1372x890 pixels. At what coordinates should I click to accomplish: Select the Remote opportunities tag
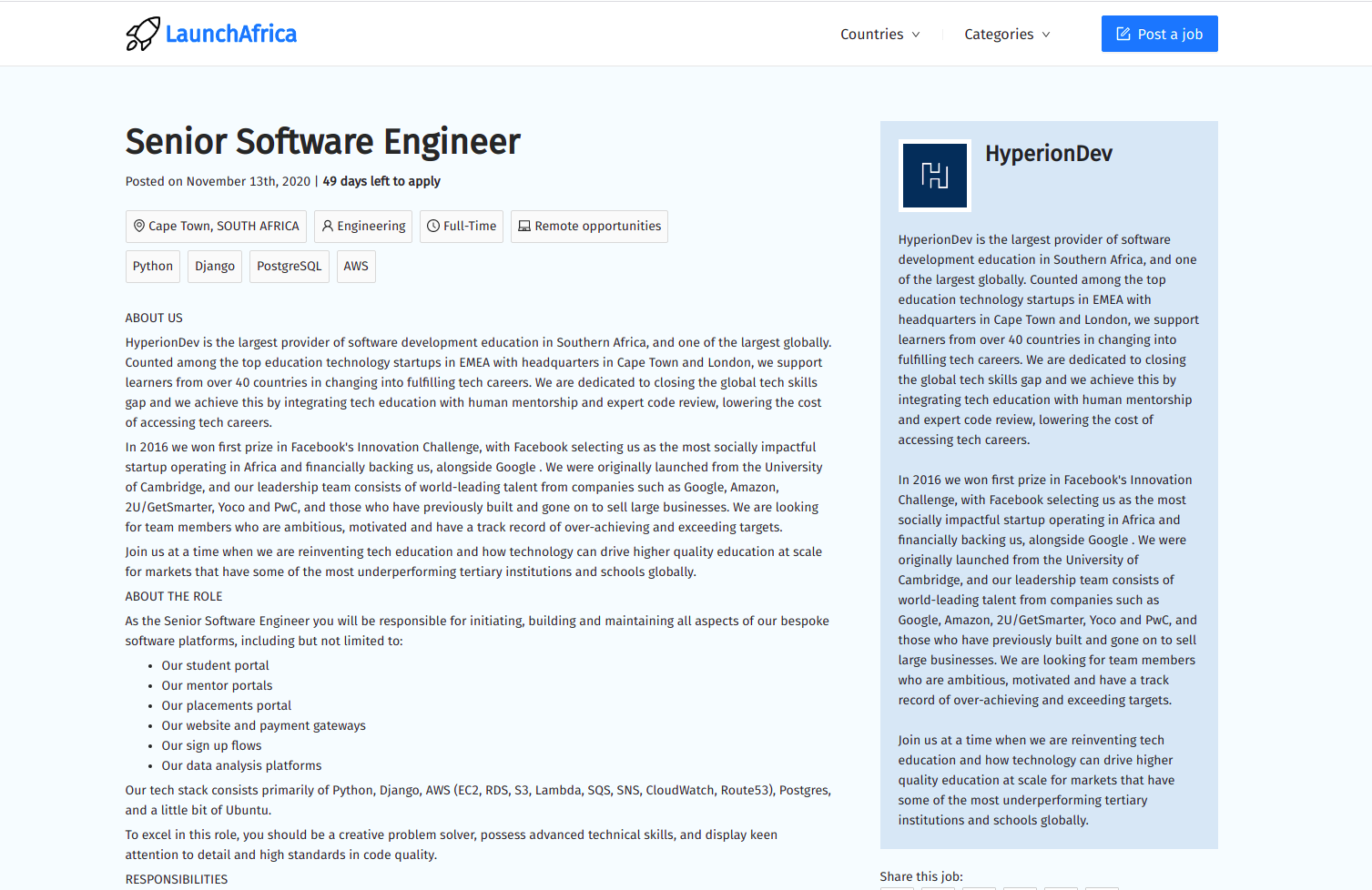(x=589, y=227)
